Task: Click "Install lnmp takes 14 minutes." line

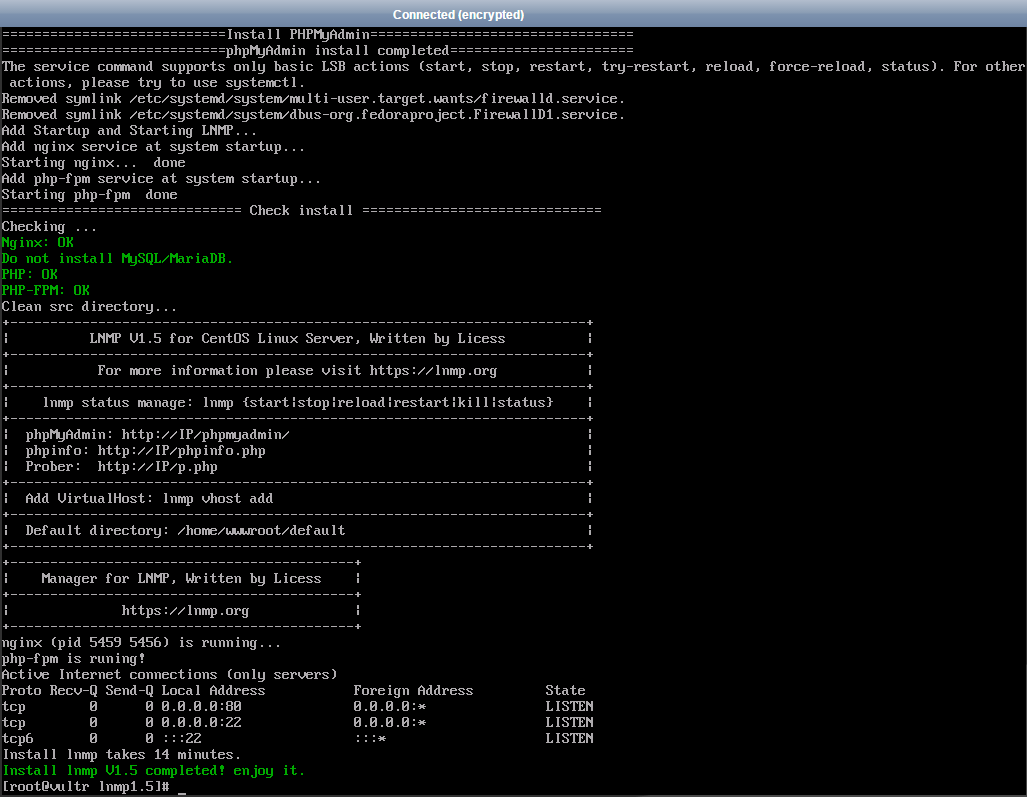Action: [122, 754]
